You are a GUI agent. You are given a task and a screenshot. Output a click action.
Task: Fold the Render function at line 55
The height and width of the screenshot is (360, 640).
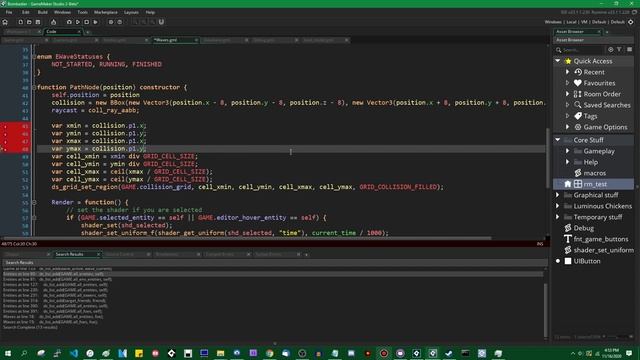[34, 202]
